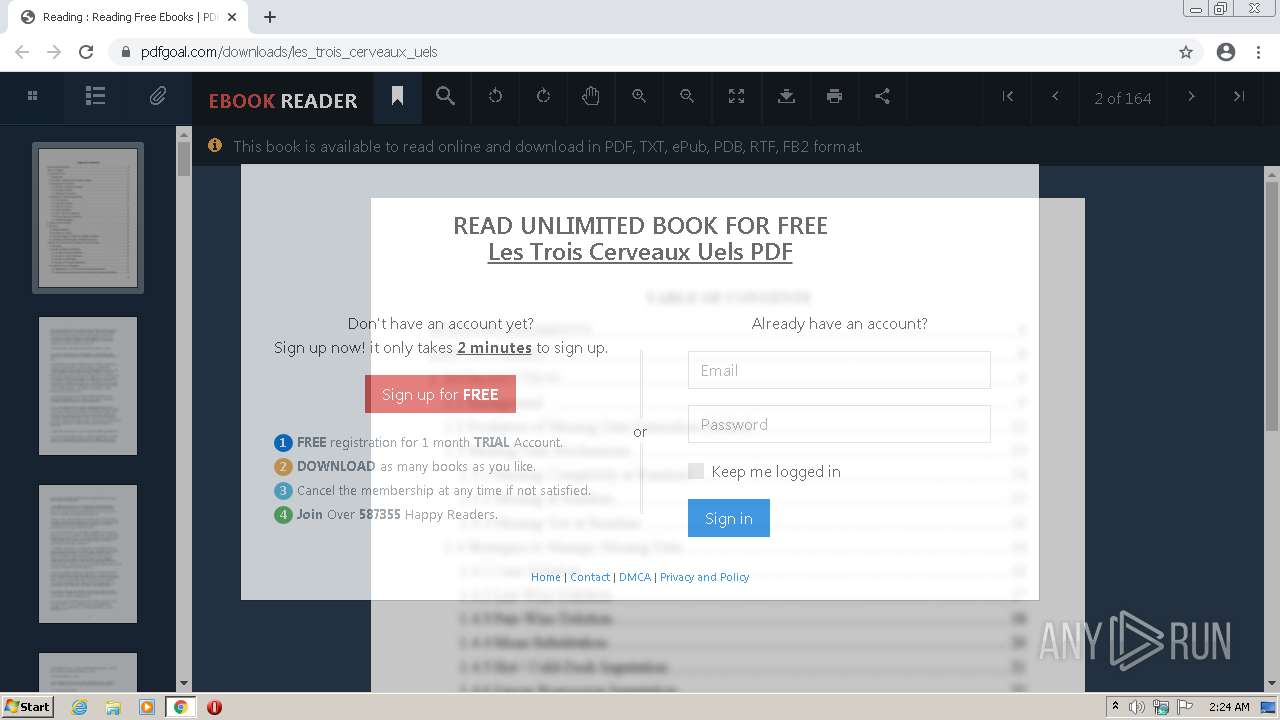
Task: Jump to the last page
Action: pyautogui.click(x=1239, y=96)
